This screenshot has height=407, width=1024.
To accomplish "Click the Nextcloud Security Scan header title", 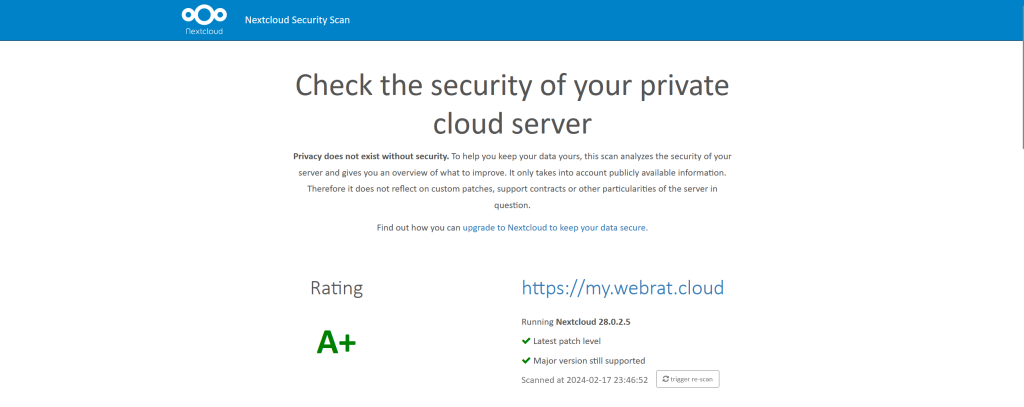I will [297, 20].
